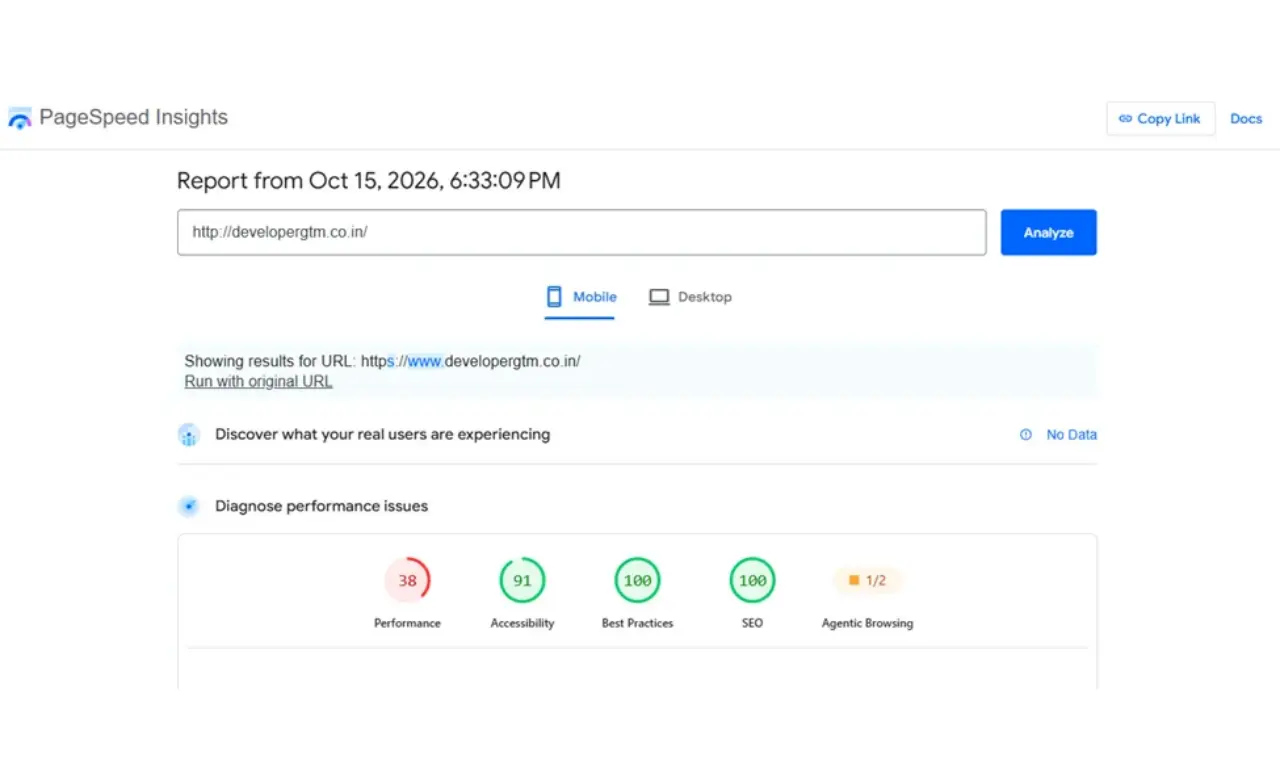The image size is (1280, 780).
Task: Click Discover what your real users are experiencing
Action: point(382,435)
